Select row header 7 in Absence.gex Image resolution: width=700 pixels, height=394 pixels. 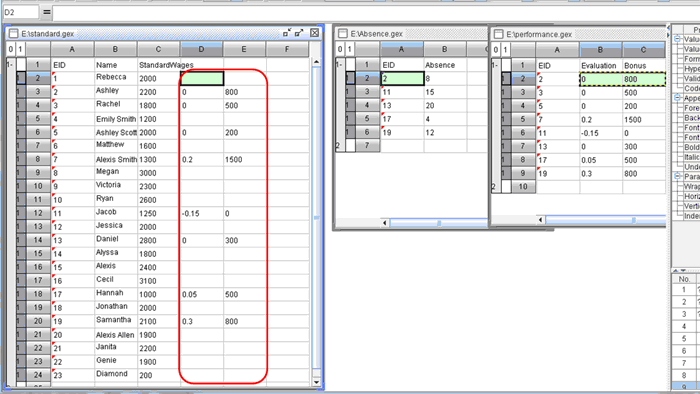[x=367, y=145]
